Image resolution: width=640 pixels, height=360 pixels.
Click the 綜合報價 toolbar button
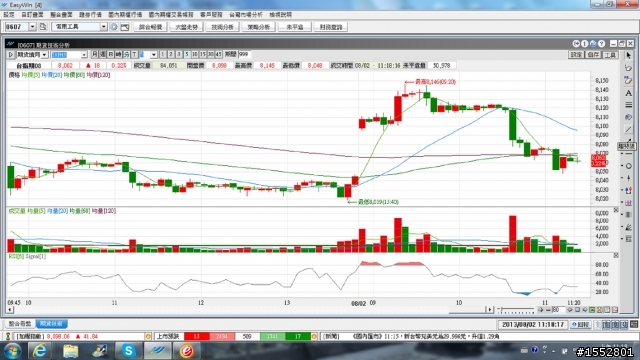(151, 27)
